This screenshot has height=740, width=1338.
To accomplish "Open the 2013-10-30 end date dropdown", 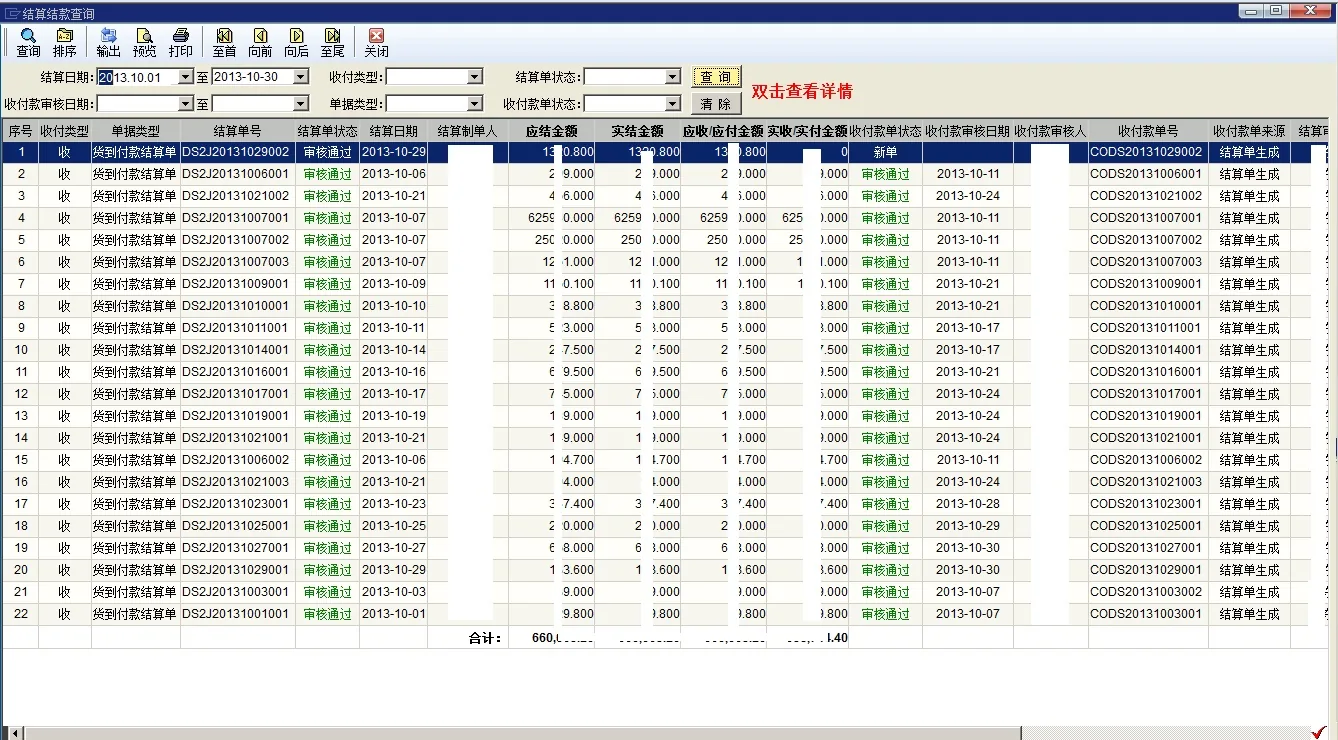I will (x=300, y=77).
